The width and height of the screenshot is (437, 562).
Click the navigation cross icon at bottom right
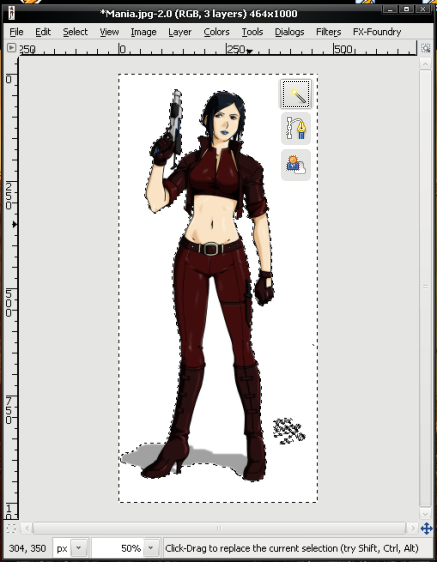426,528
